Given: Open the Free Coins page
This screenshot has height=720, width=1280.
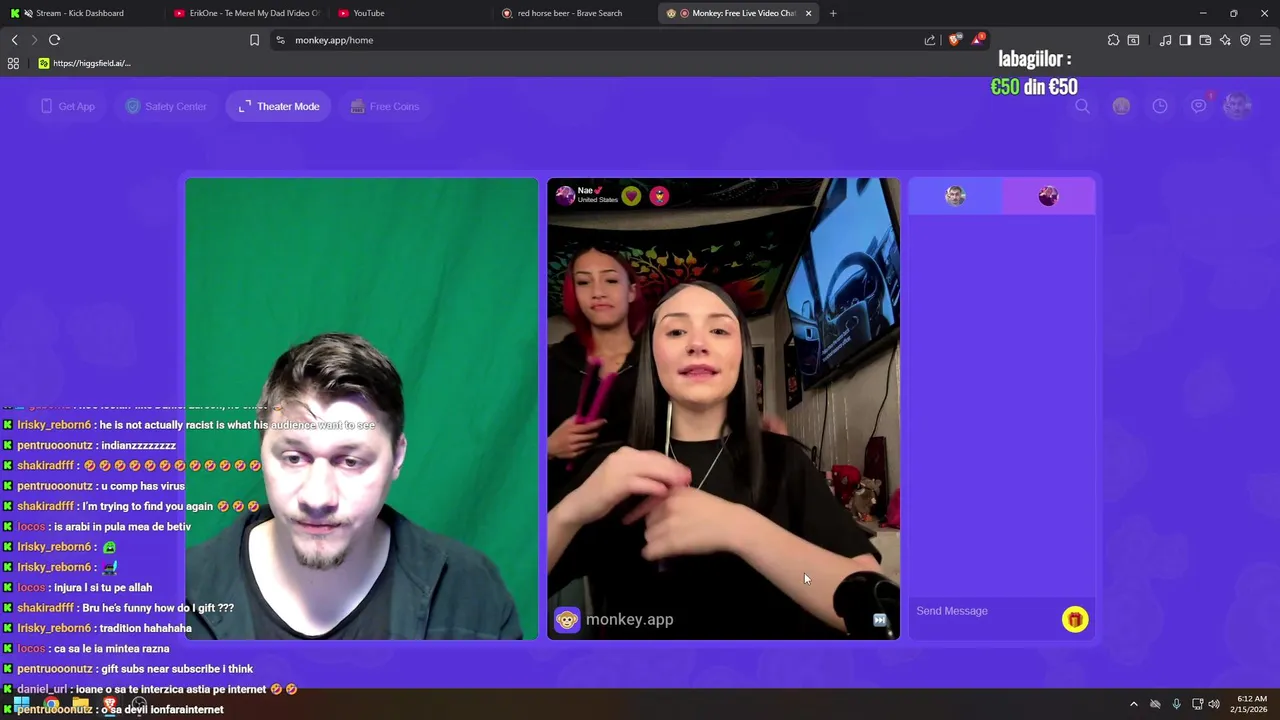Looking at the screenshot, I should click(x=385, y=106).
